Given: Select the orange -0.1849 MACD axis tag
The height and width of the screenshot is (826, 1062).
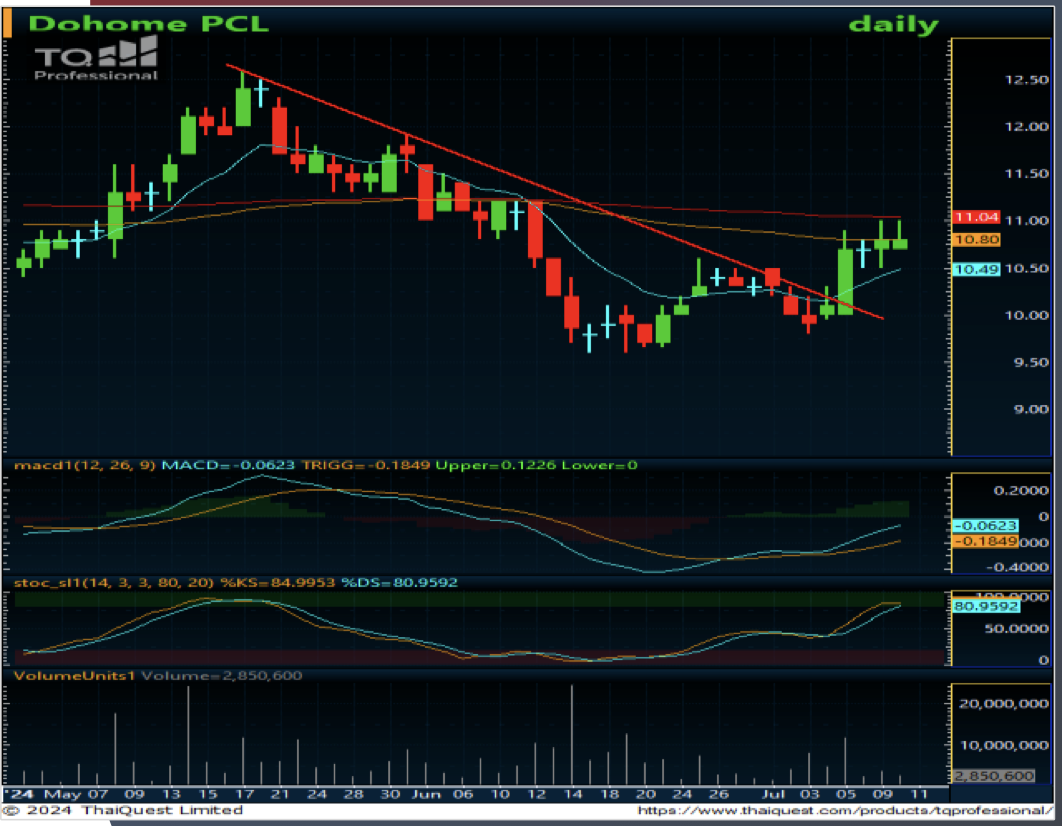Looking at the screenshot, I should [x=985, y=542].
